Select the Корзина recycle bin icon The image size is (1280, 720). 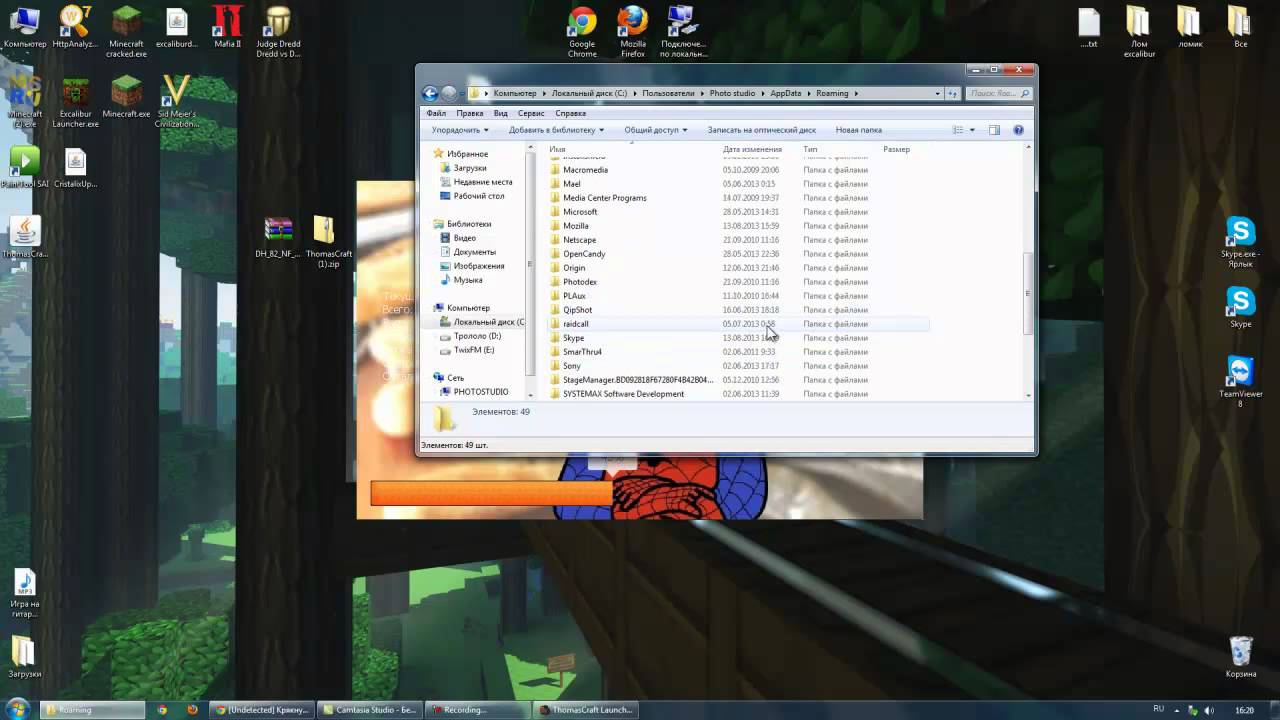(x=1240, y=657)
